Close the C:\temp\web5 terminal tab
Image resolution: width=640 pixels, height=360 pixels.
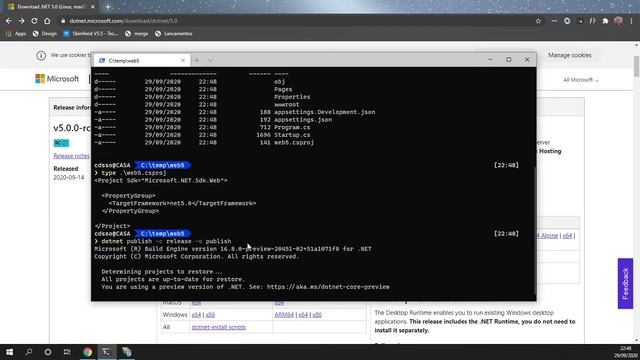183,60
